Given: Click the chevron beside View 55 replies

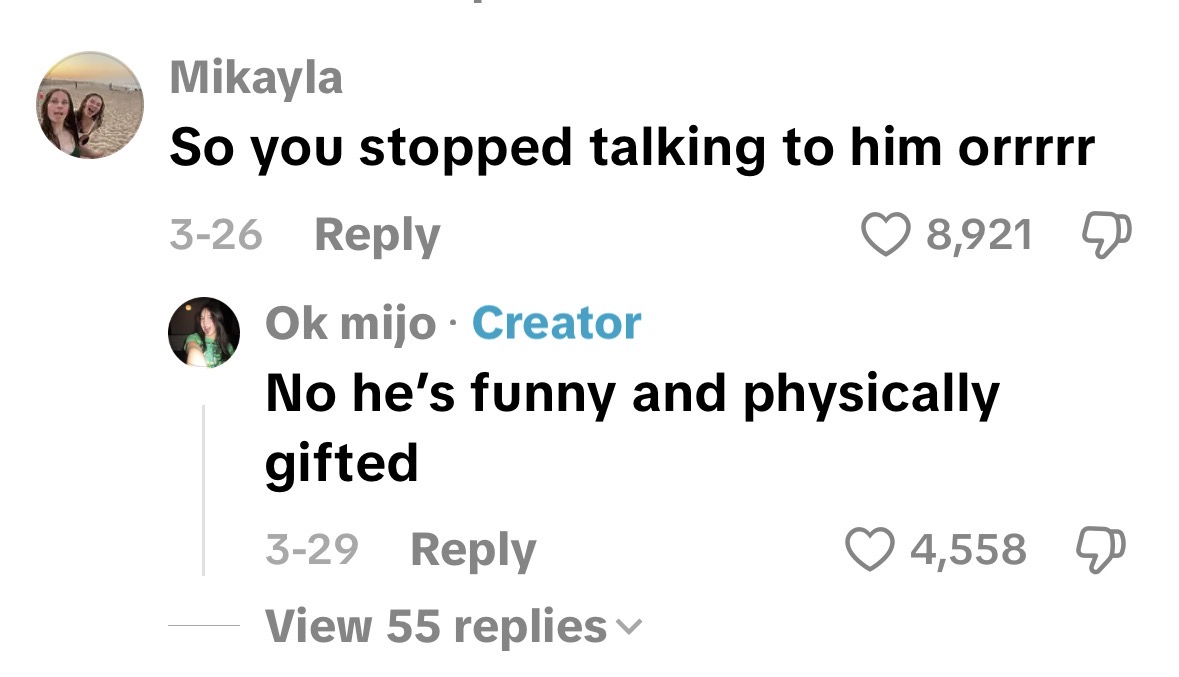Looking at the screenshot, I should (x=629, y=627).
